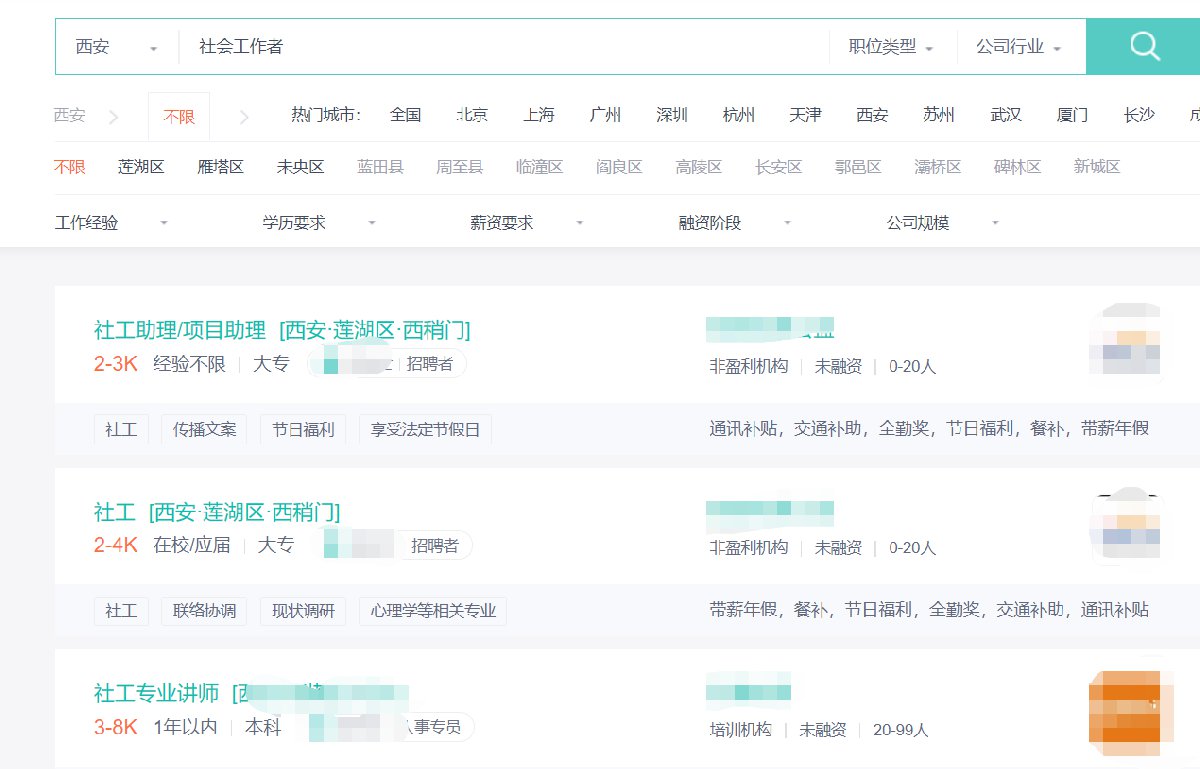The height and width of the screenshot is (769, 1200).
Task: Choose 上海 from hot cities
Action: pyautogui.click(x=538, y=115)
